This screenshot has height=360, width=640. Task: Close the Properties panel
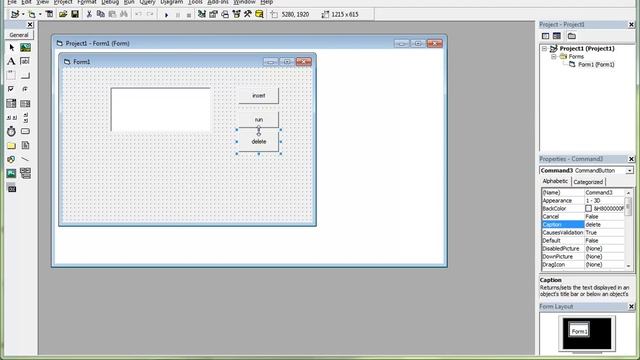[x=631, y=159]
